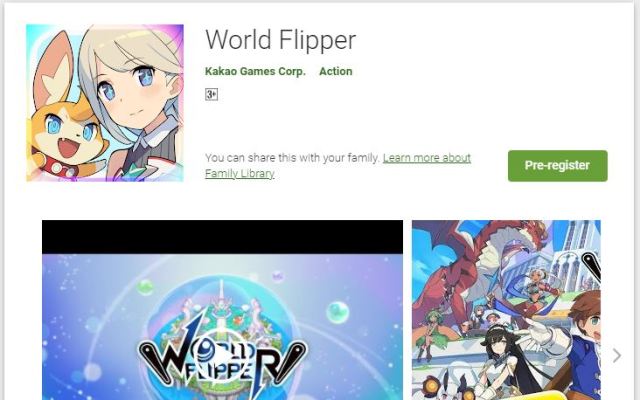Click the World Flipper title heading
Image resolution: width=640 pixels, height=400 pixels.
coord(281,40)
